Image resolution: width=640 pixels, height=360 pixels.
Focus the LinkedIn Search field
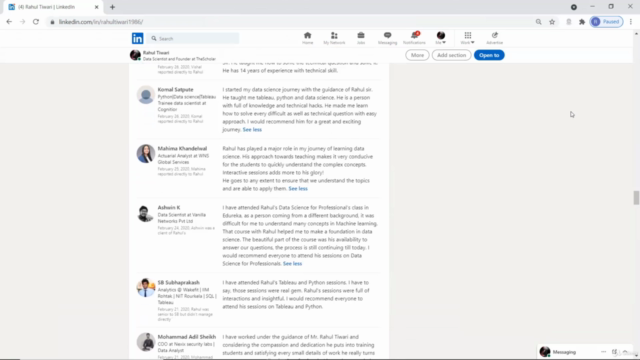pos(193,38)
